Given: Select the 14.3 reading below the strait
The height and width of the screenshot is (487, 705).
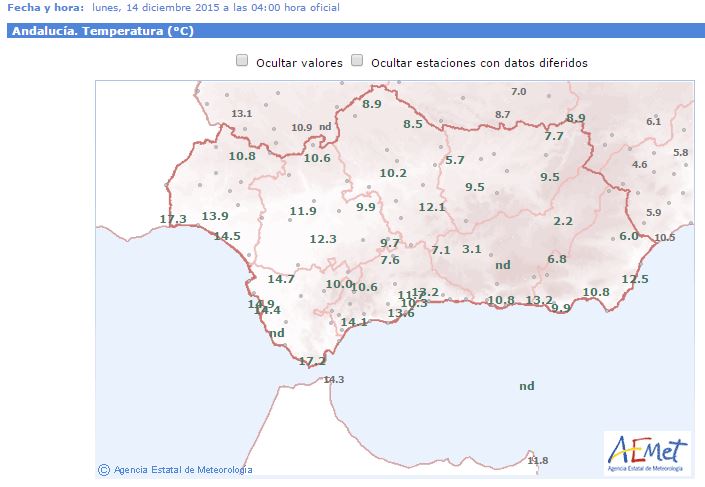Looking at the screenshot, I should [334, 380].
